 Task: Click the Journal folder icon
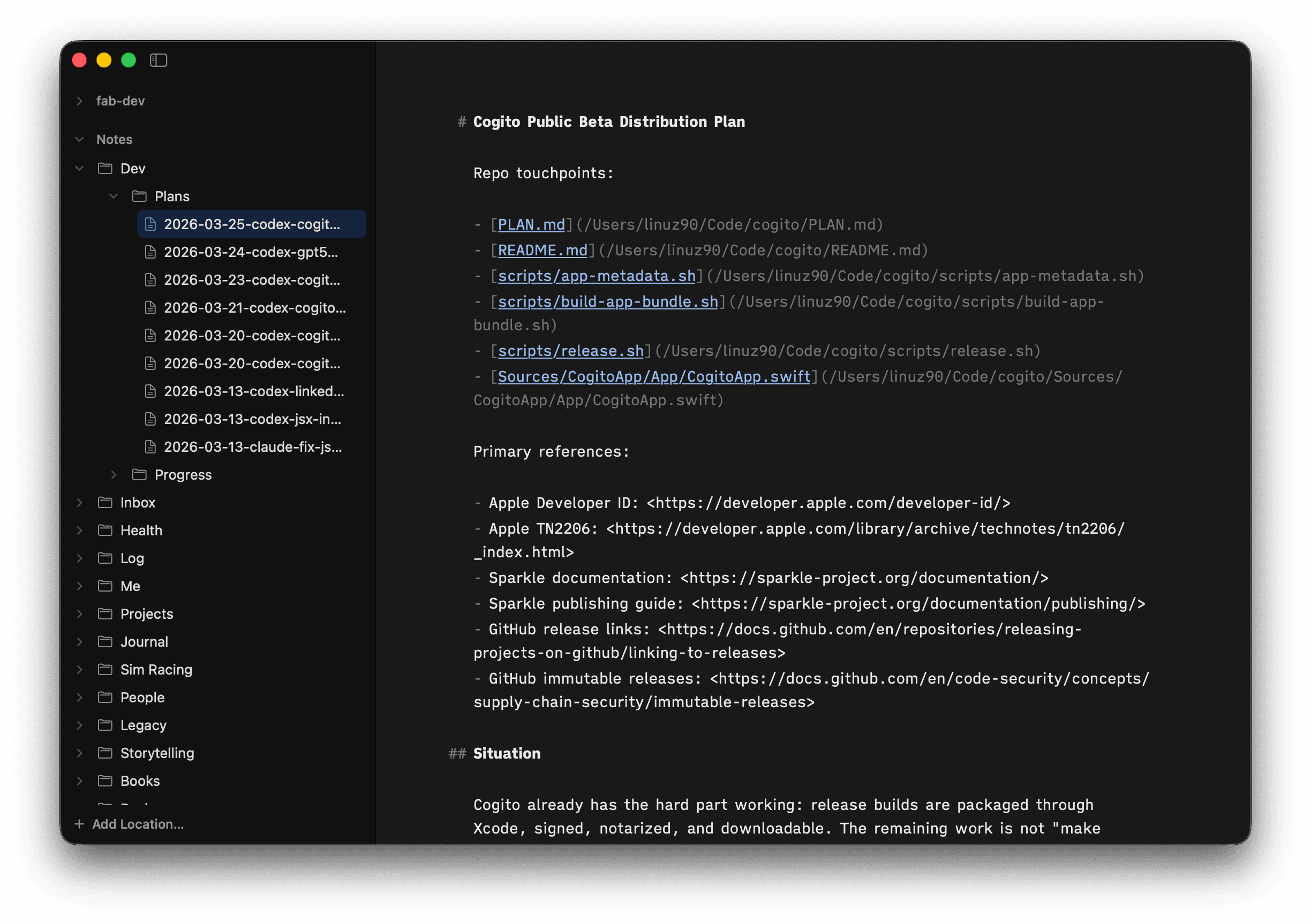coord(104,641)
